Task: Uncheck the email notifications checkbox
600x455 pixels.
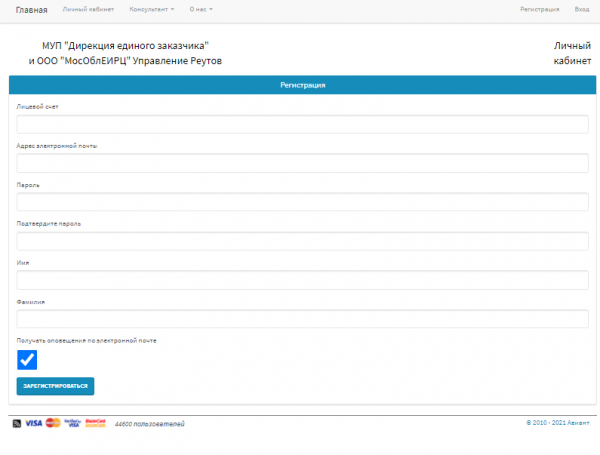Action: (27, 360)
